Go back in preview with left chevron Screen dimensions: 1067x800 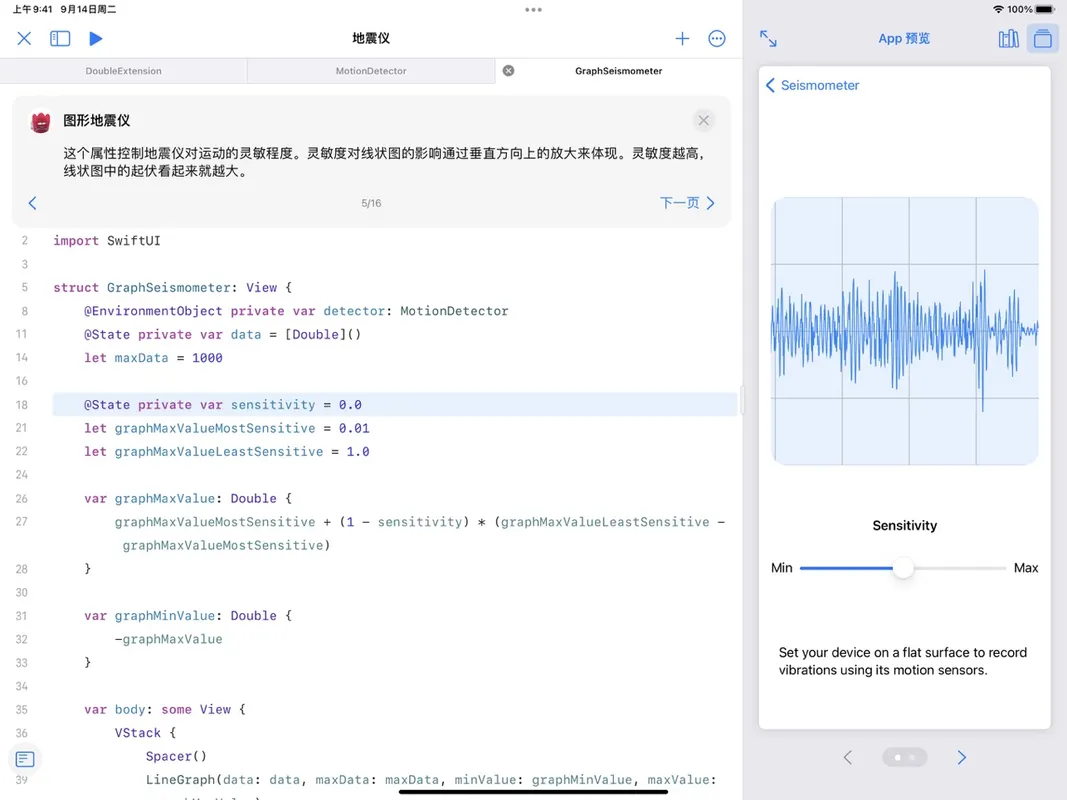848,758
